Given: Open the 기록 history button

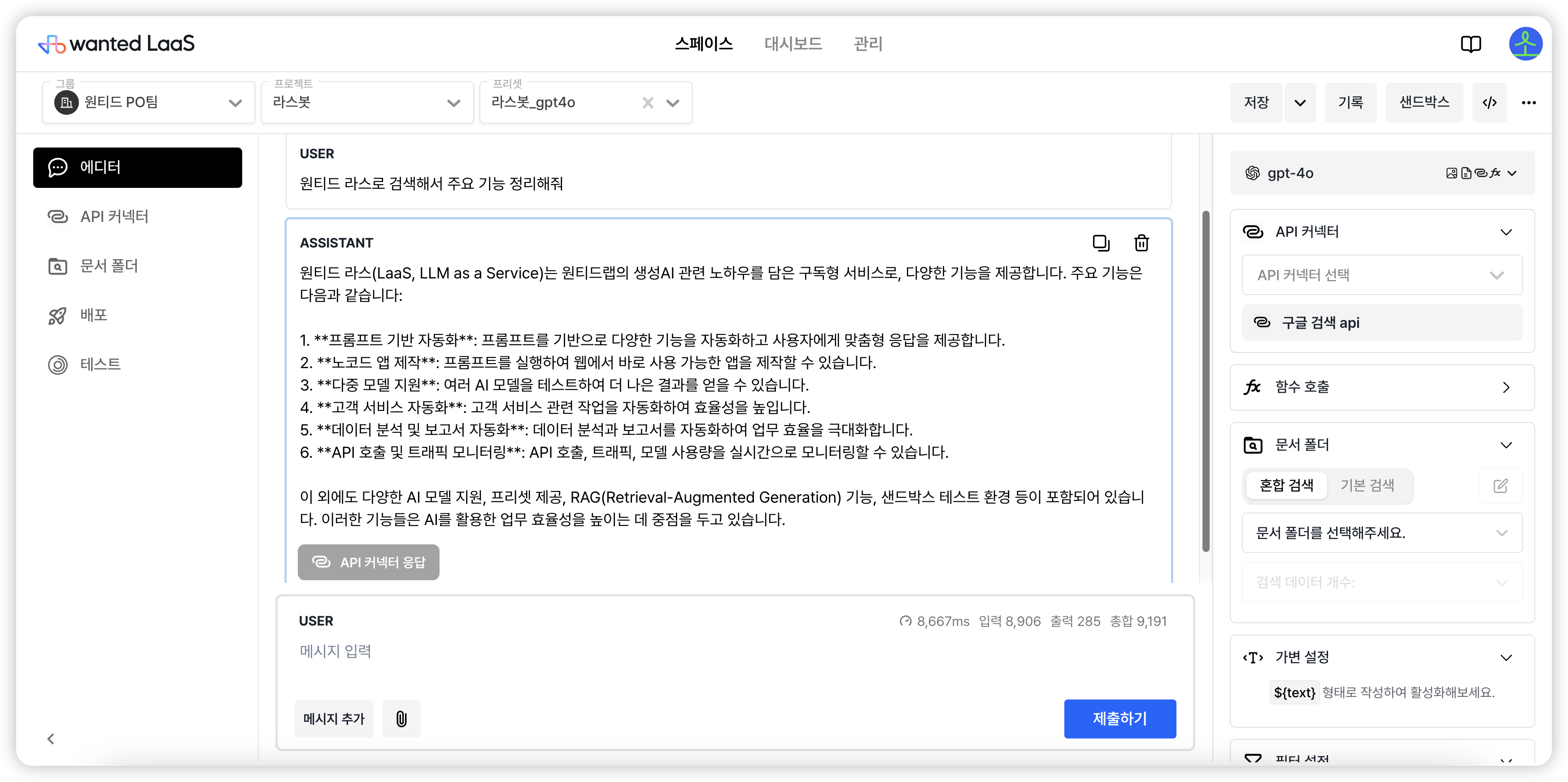Looking at the screenshot, I should 1350,102.
